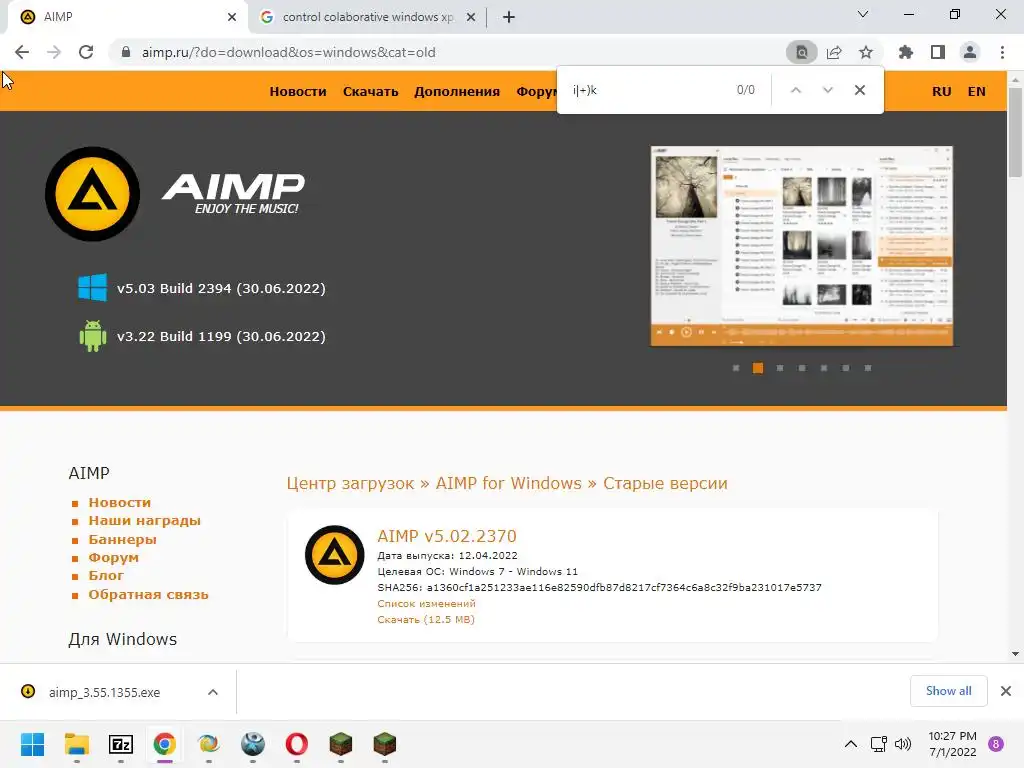Open Форум in the sidebar

(x=114, y=558)
